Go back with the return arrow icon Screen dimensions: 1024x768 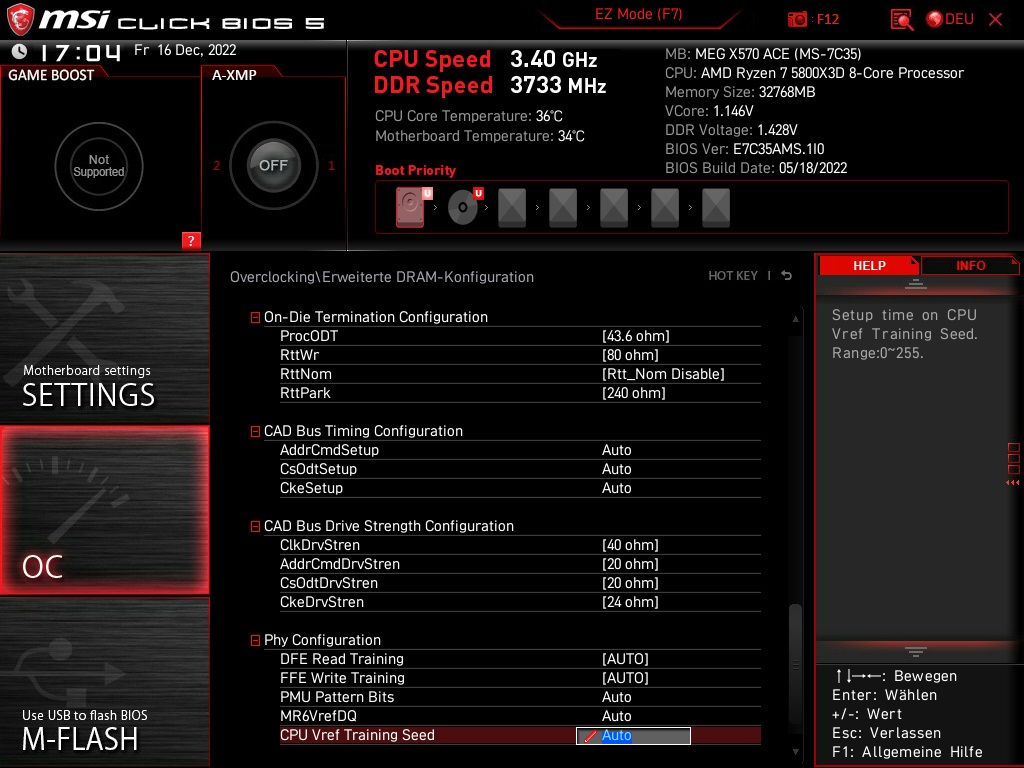tap(786, 276)
